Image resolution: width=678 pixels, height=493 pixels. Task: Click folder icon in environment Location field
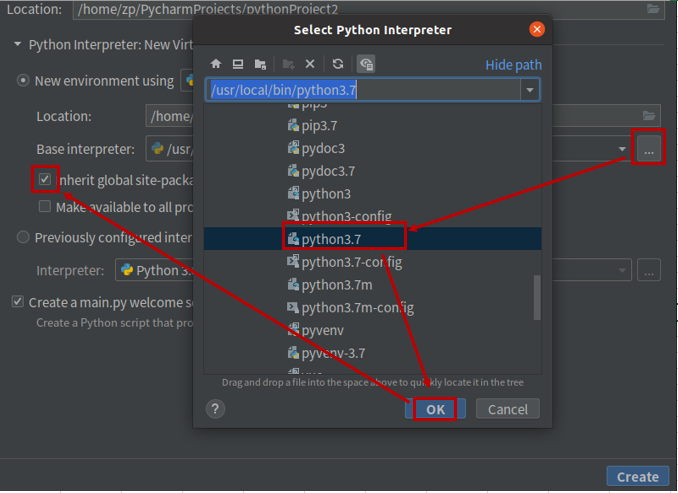[x=649, y=115]
